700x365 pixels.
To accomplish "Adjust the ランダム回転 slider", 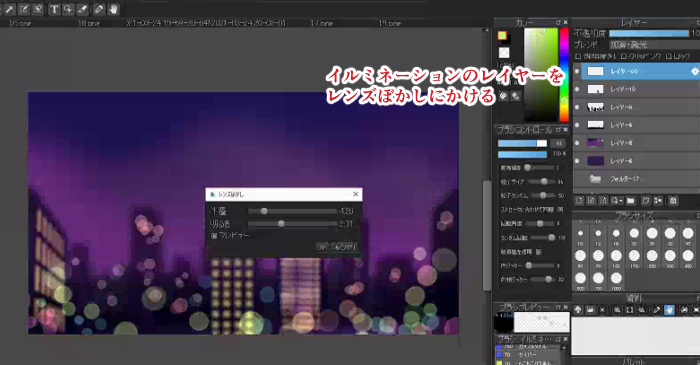I will point(543,237).
